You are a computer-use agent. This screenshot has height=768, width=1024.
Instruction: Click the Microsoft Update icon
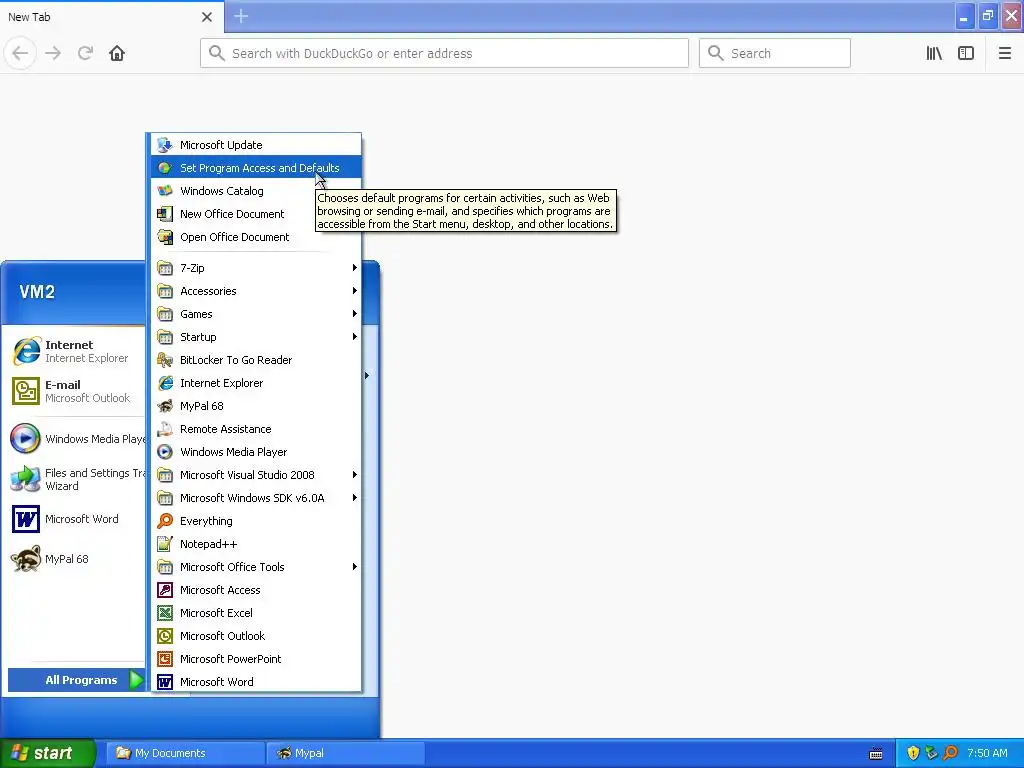(165, 145)
